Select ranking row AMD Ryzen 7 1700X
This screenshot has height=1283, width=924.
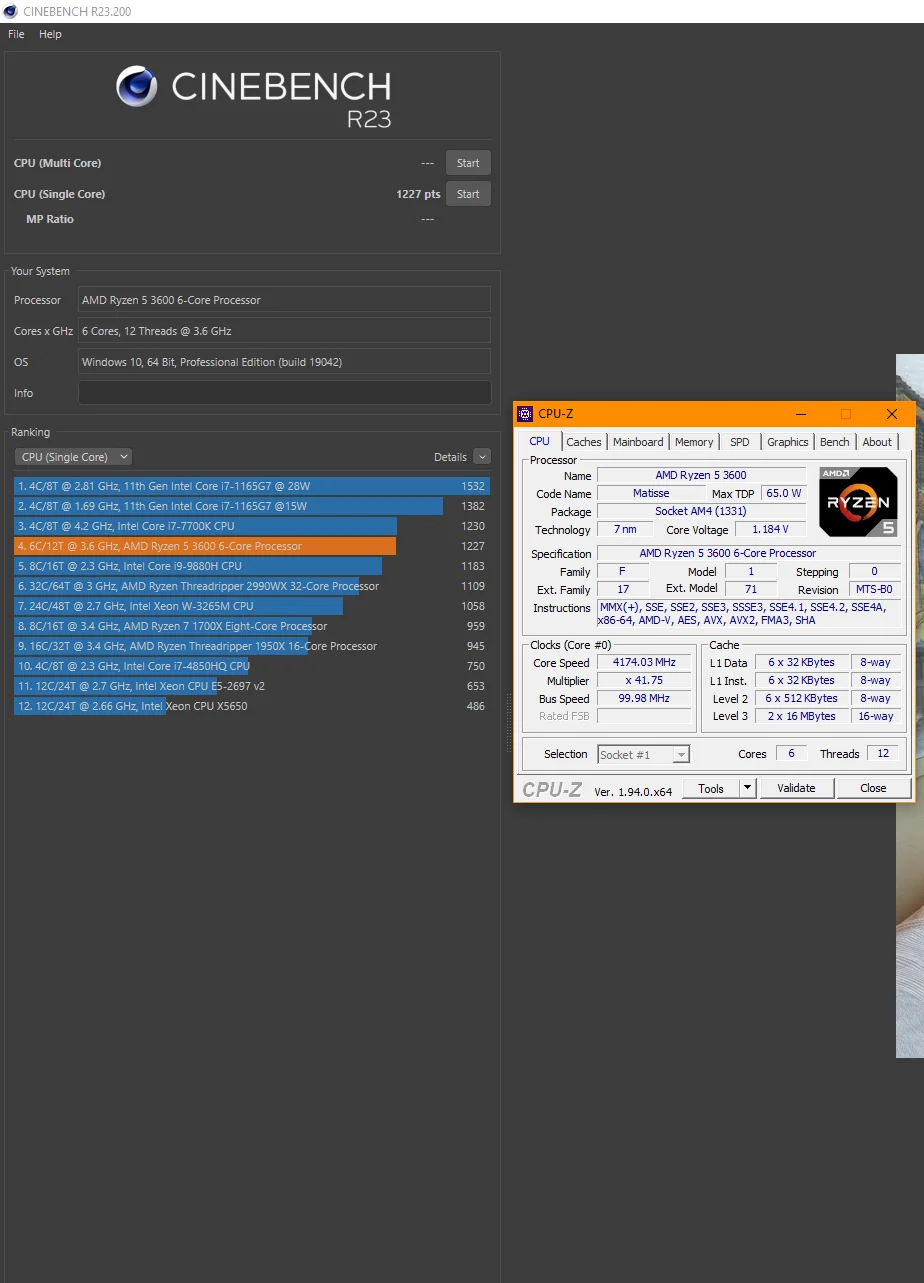click(x=252, y=626)
